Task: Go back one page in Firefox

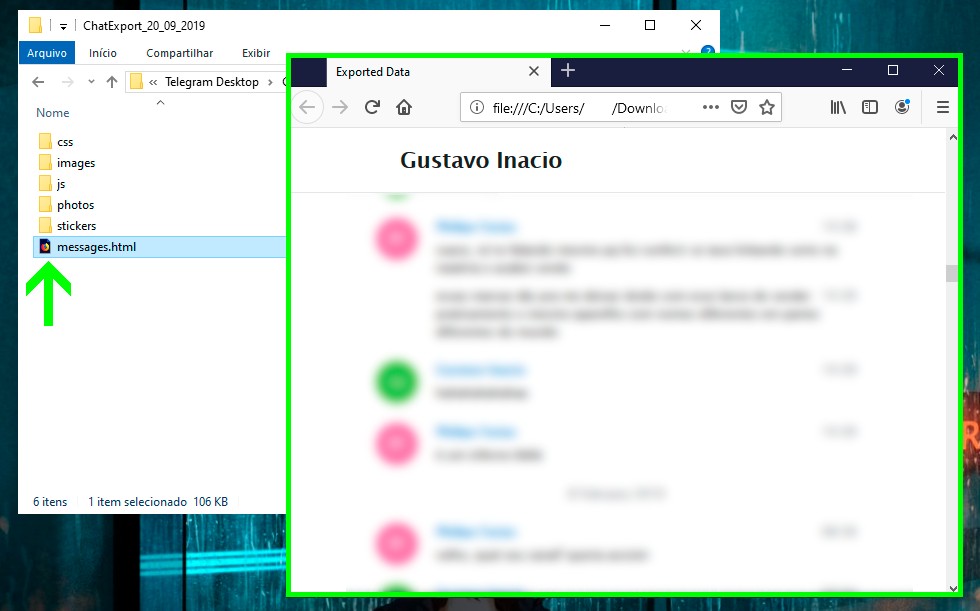Action: (x=308, y=107)
